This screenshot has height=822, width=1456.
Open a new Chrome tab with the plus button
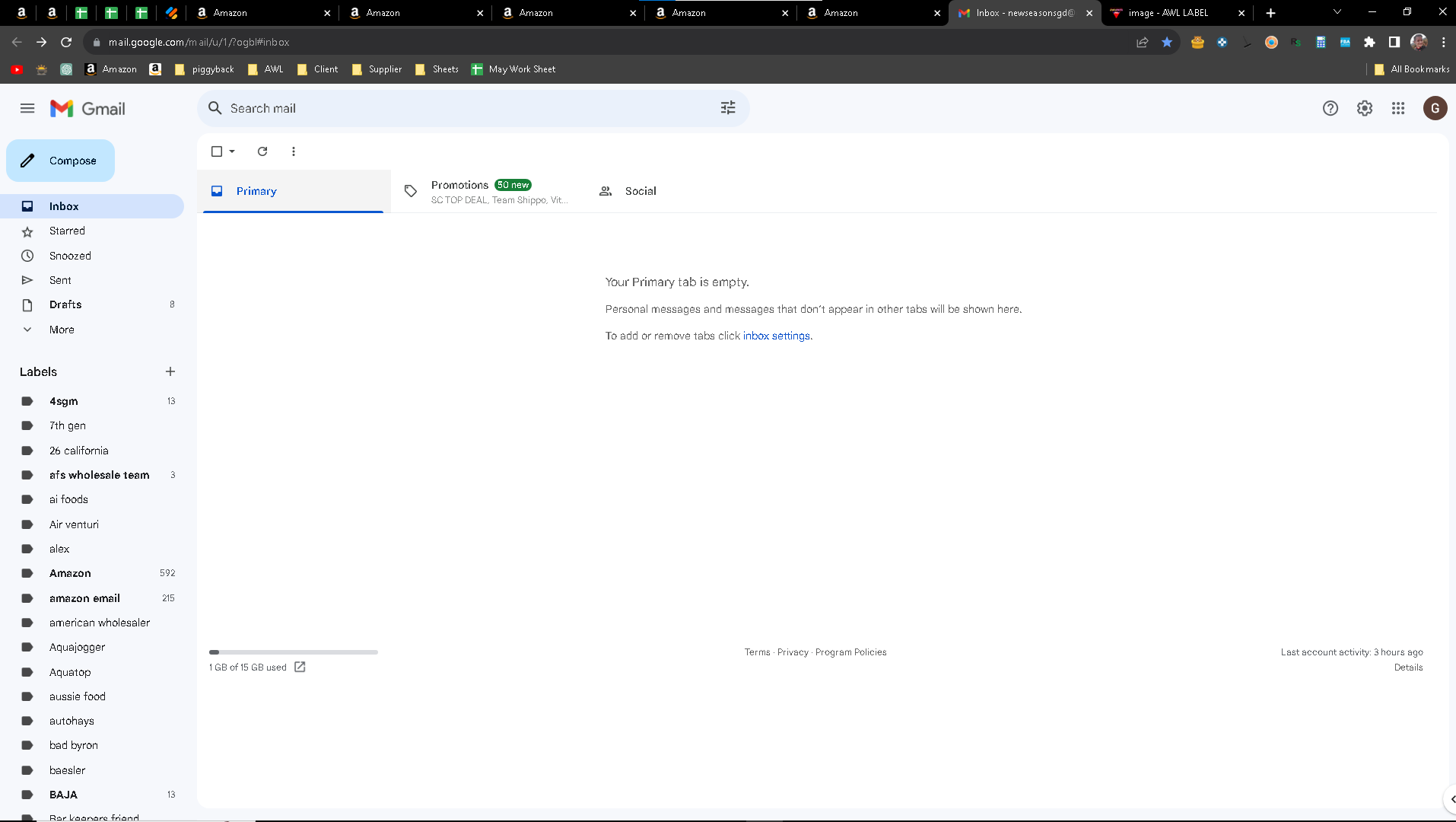[1270, 13]
